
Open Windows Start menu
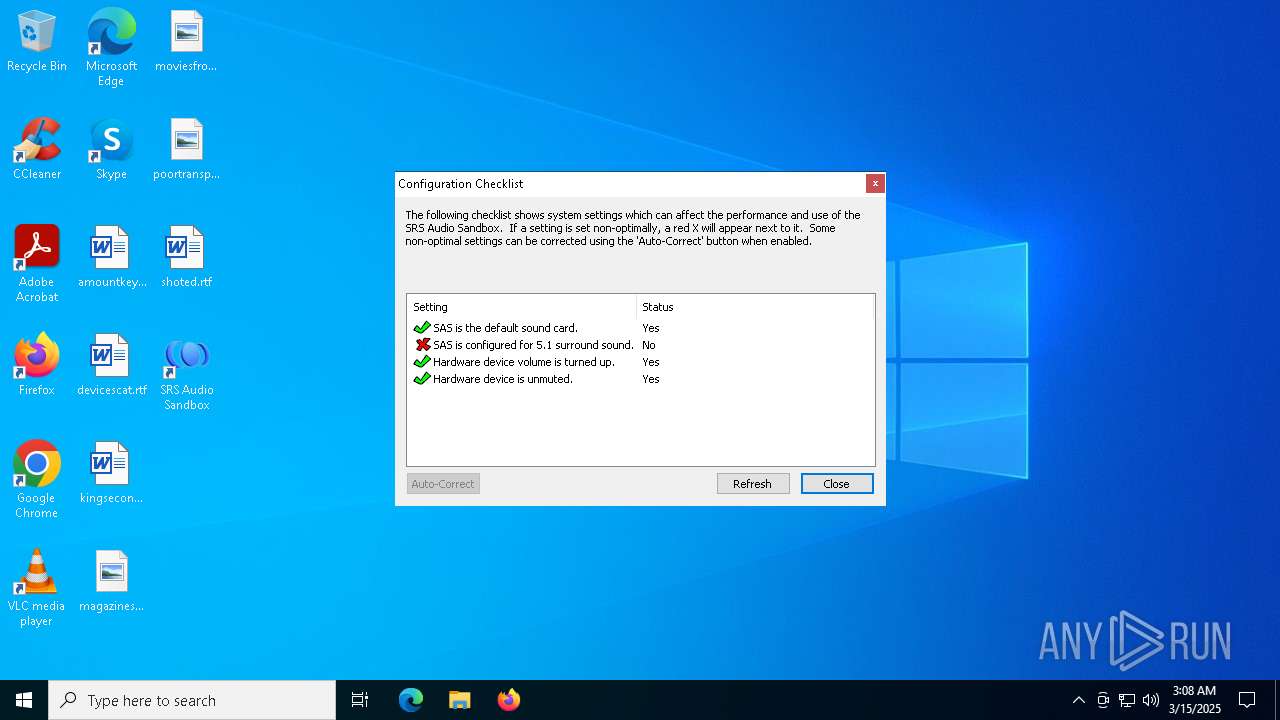click(24, 700)
